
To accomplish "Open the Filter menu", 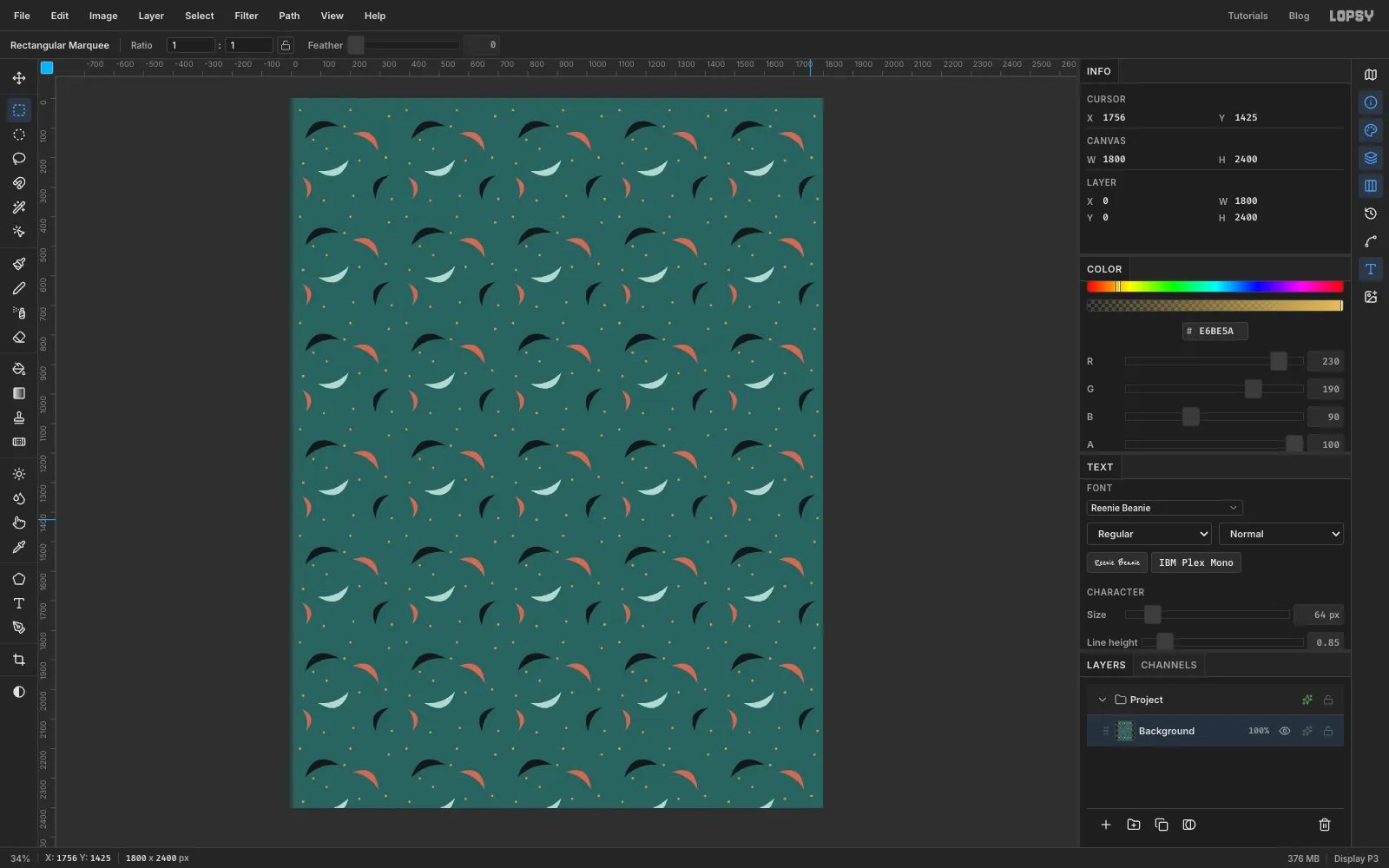I will (x=247, y=16).
